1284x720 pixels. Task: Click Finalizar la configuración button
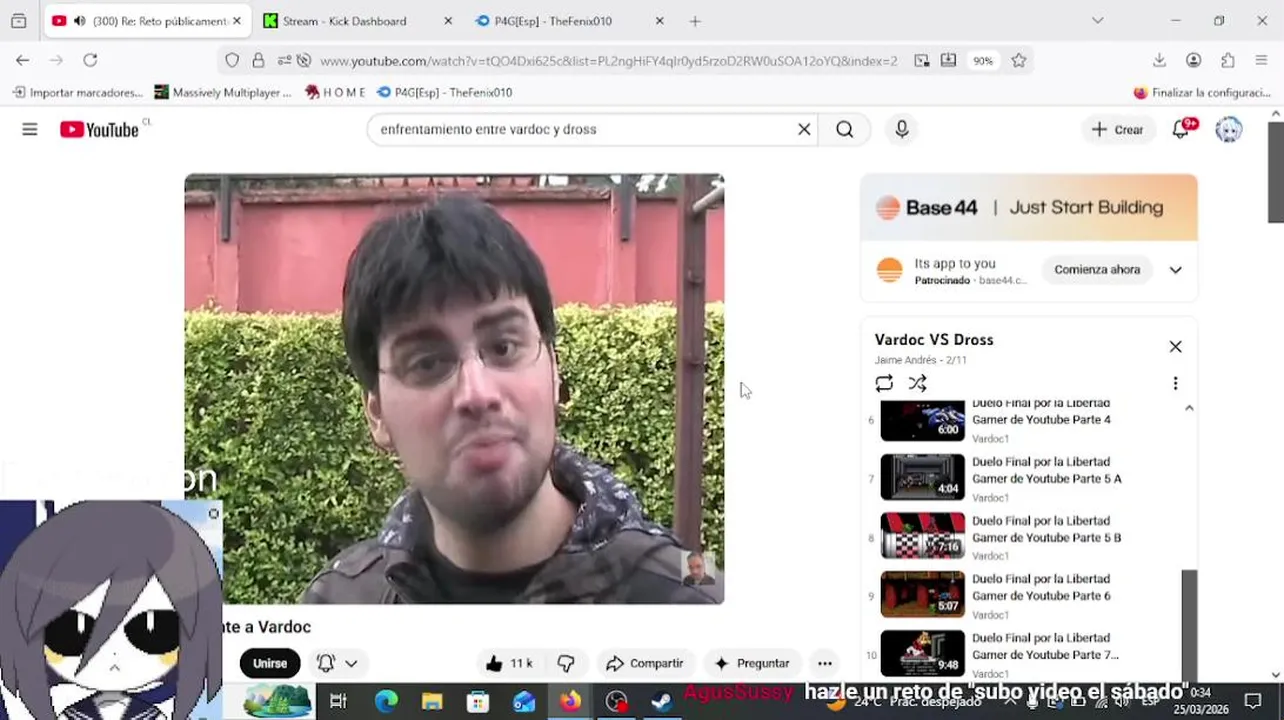point(1202,92)
